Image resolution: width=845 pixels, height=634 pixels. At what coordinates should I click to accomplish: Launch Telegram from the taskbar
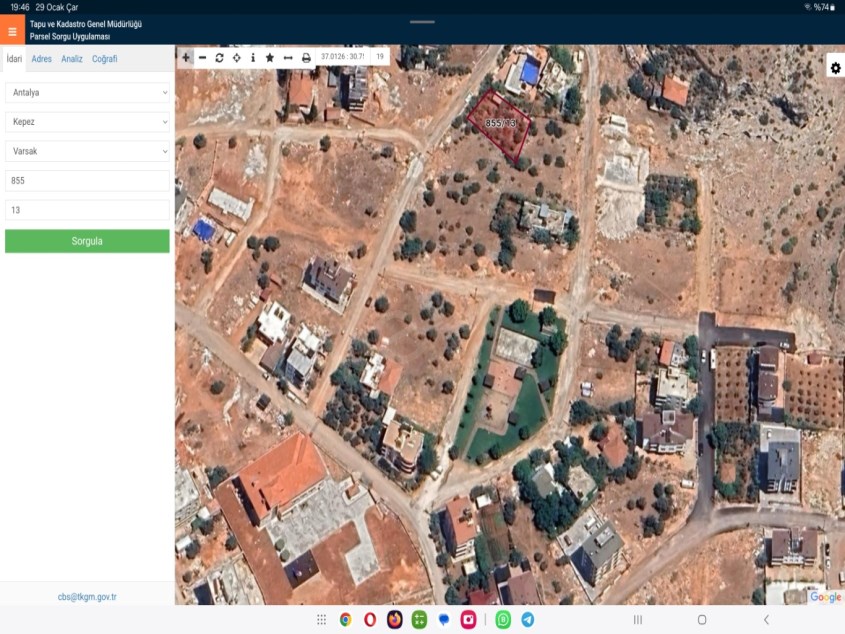coord(527,620)
